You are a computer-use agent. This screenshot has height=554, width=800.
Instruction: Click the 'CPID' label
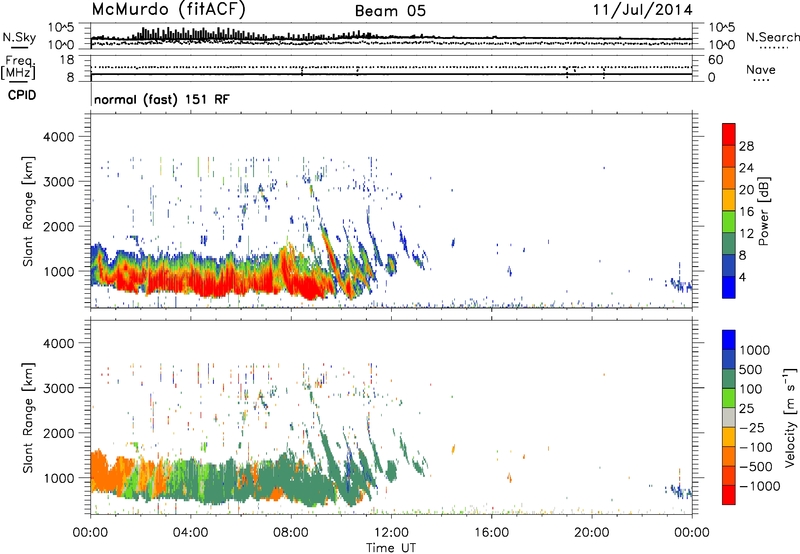click(22, 95)
